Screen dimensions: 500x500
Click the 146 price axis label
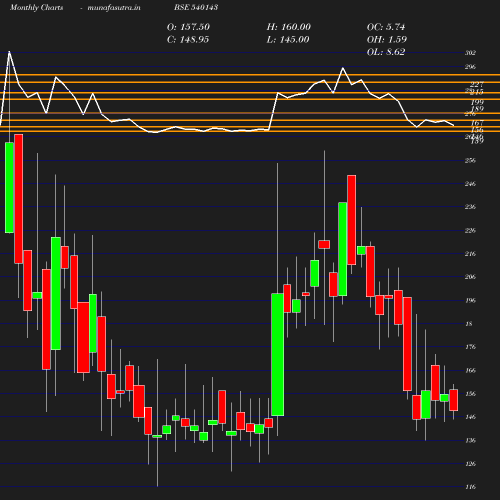[x=470, y=417]
